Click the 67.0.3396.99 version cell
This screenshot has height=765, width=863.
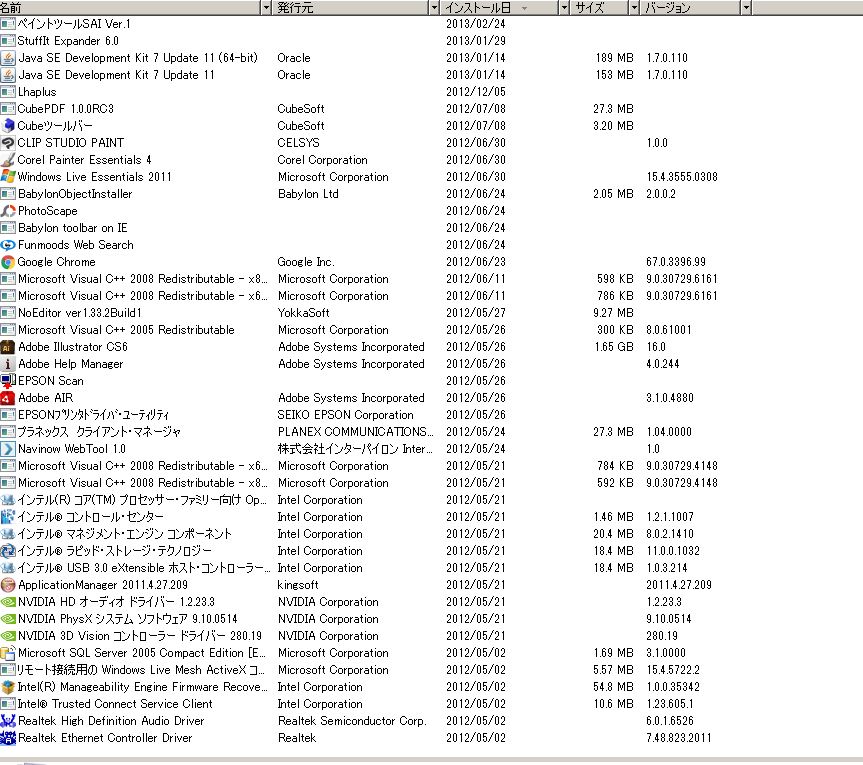tap(676, 262)
